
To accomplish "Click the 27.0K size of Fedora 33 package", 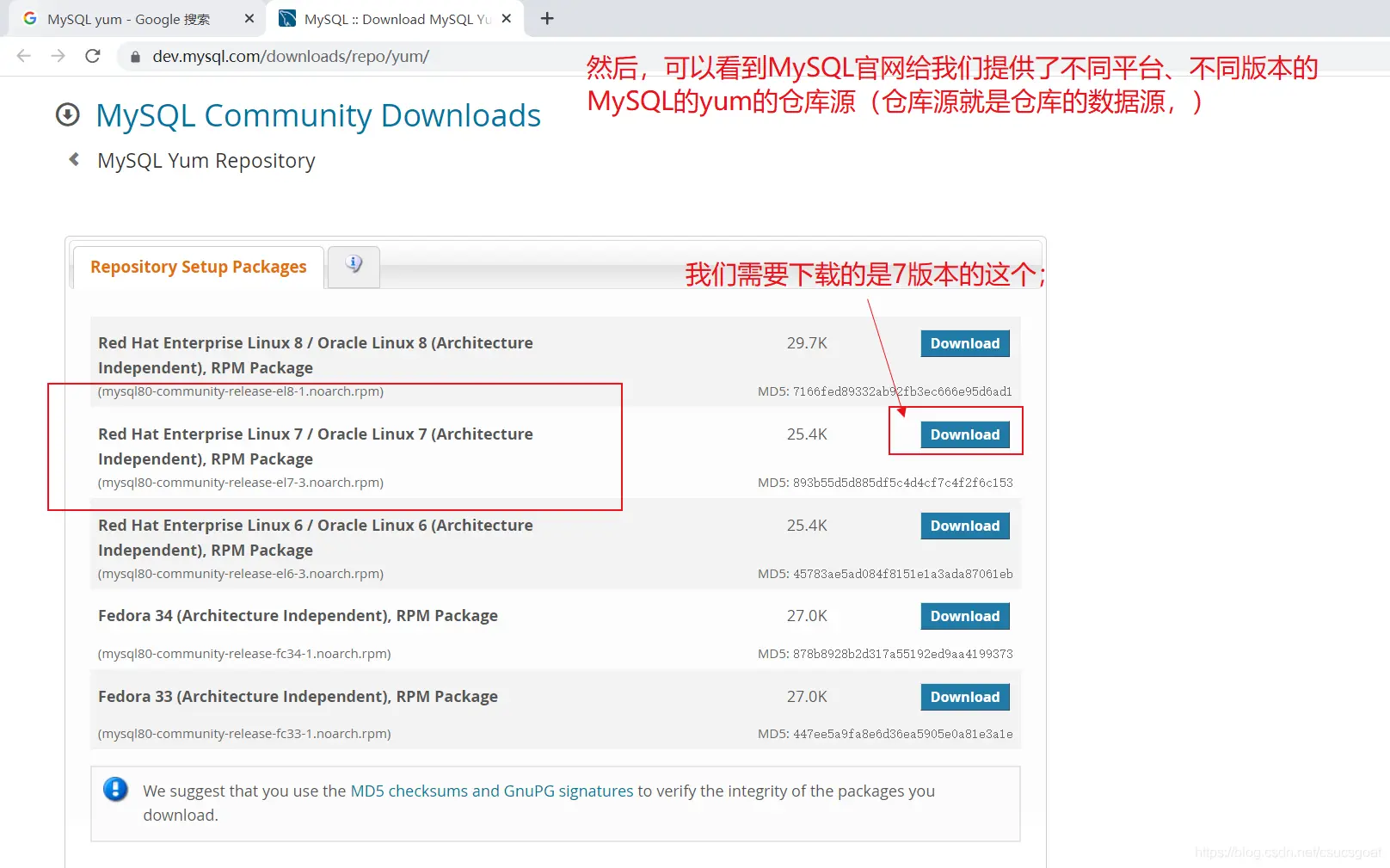I will [x=807, y=697].
